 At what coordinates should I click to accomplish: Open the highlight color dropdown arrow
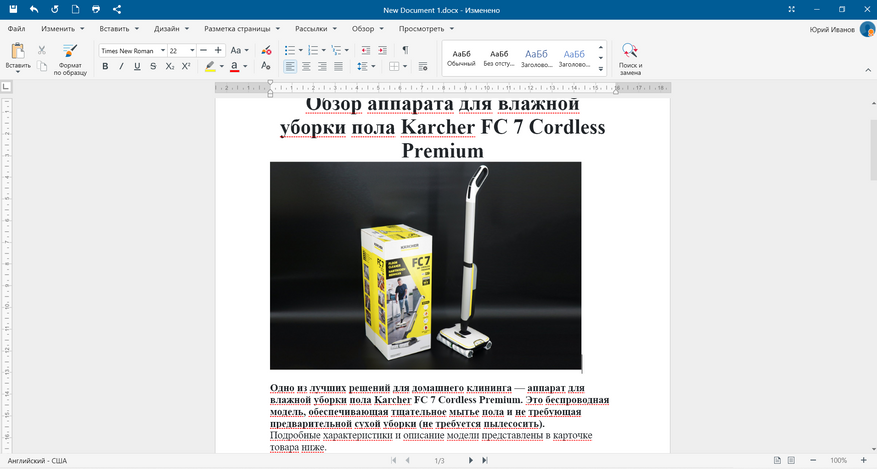(221, 67)
